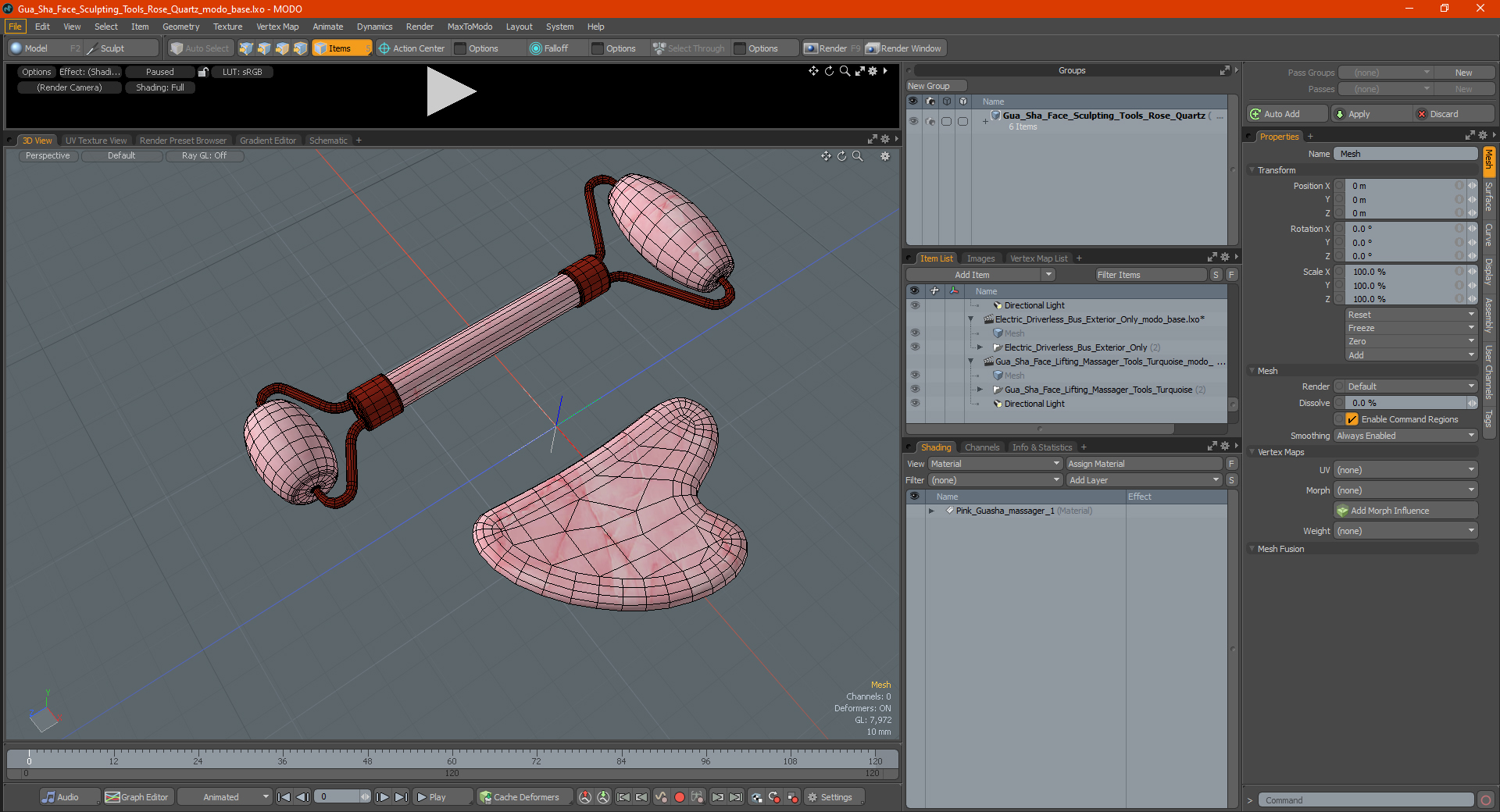
Task: Switch to Schematic tab
Action: tap(328, 141)
